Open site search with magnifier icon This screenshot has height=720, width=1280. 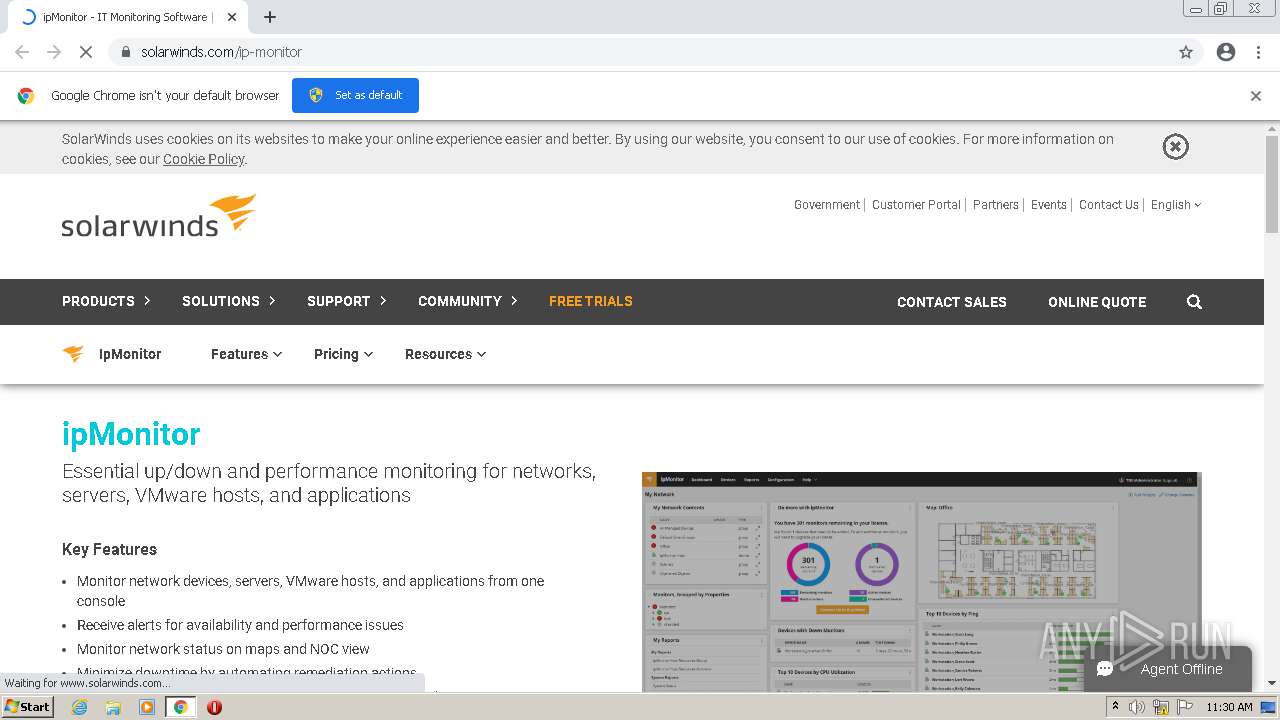click(1194, 302)
